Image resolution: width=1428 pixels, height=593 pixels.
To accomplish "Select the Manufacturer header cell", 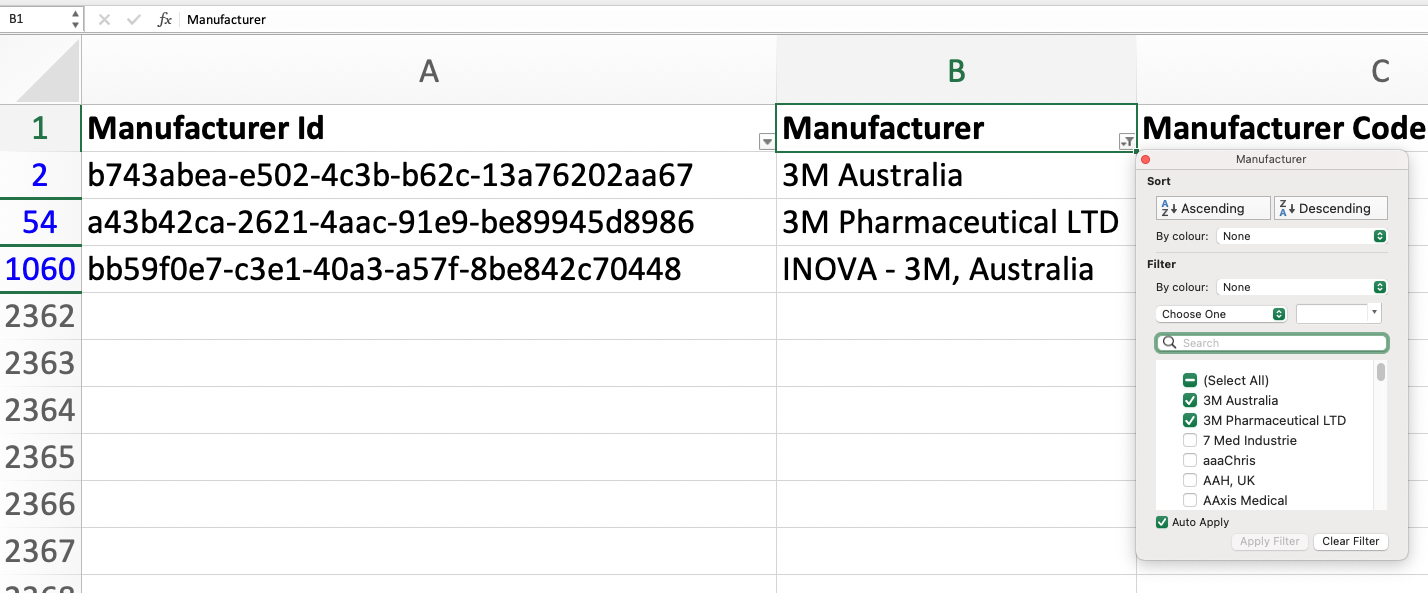I will tap(956, 128).
